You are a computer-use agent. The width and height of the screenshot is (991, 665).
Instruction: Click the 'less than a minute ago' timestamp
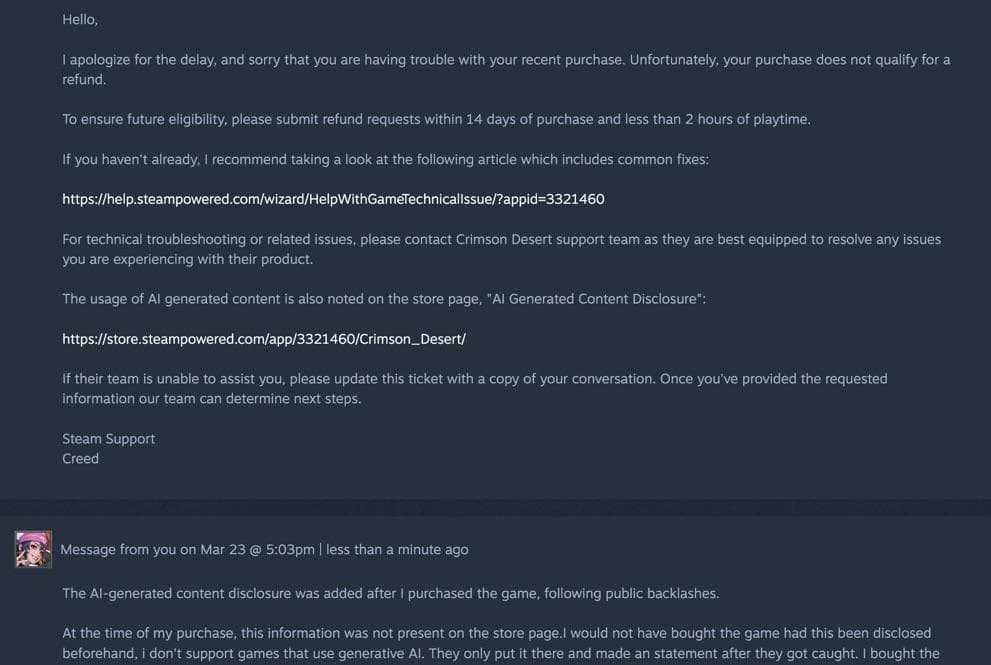(397, 549)
